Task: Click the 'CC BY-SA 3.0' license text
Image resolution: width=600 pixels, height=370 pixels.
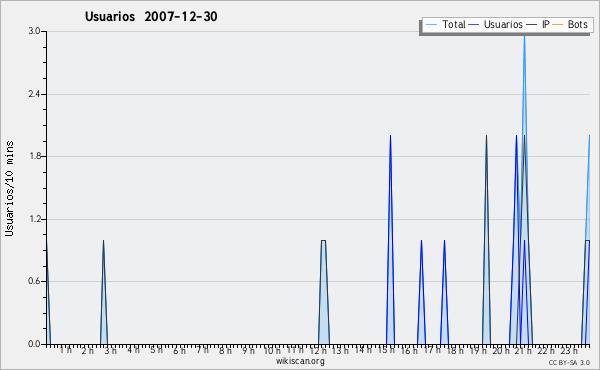Action: coord(569,363)
